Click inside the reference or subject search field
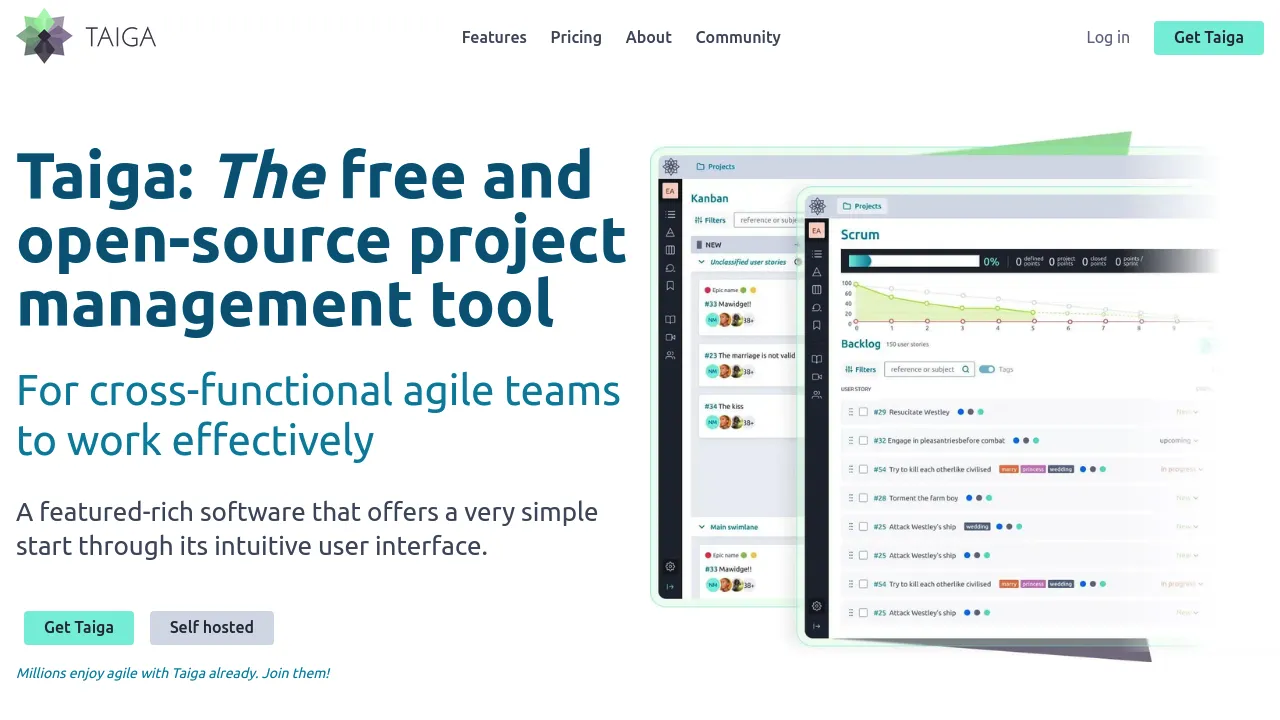 (925, 369)
